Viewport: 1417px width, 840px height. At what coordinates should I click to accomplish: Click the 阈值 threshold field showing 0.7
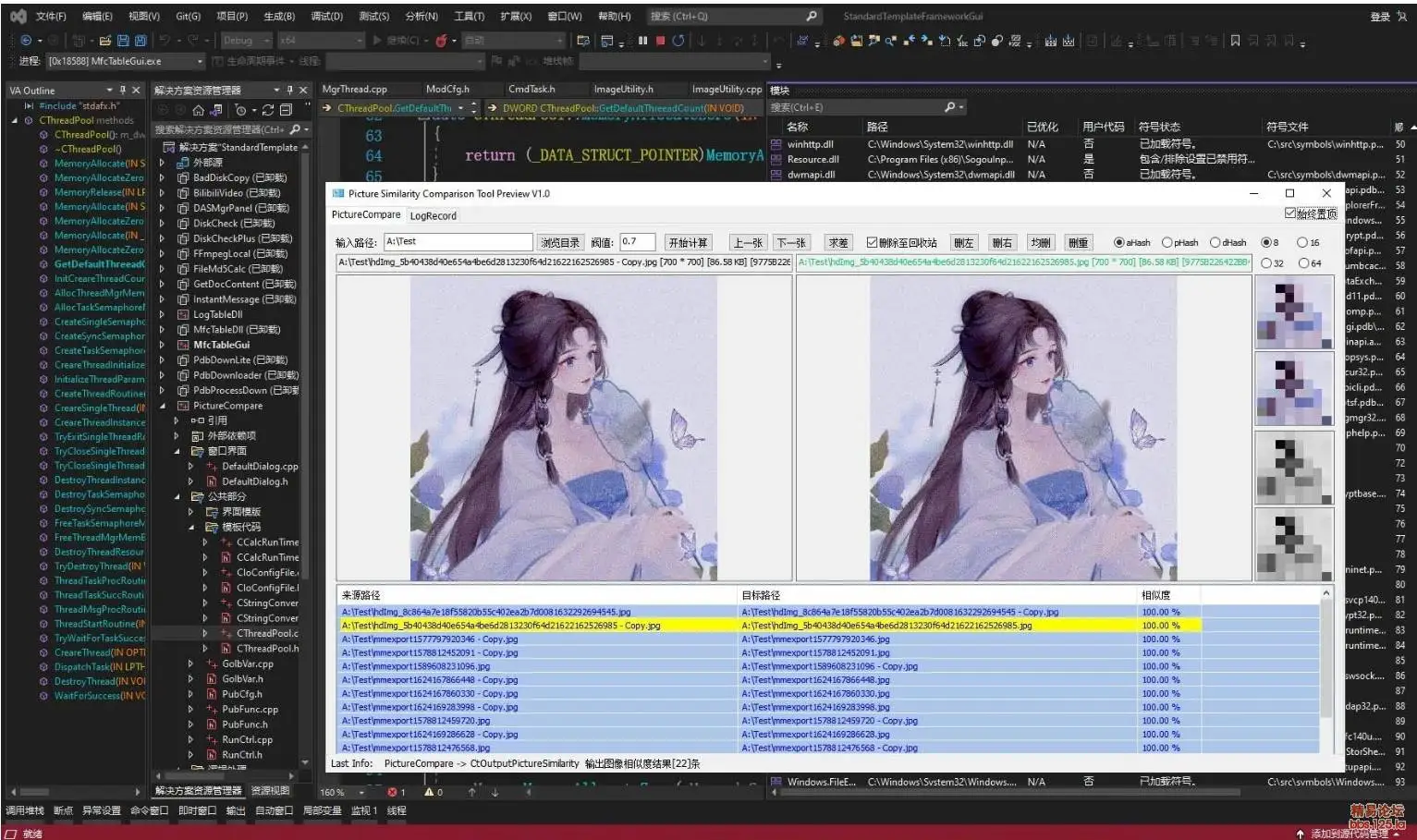[637, 241]
